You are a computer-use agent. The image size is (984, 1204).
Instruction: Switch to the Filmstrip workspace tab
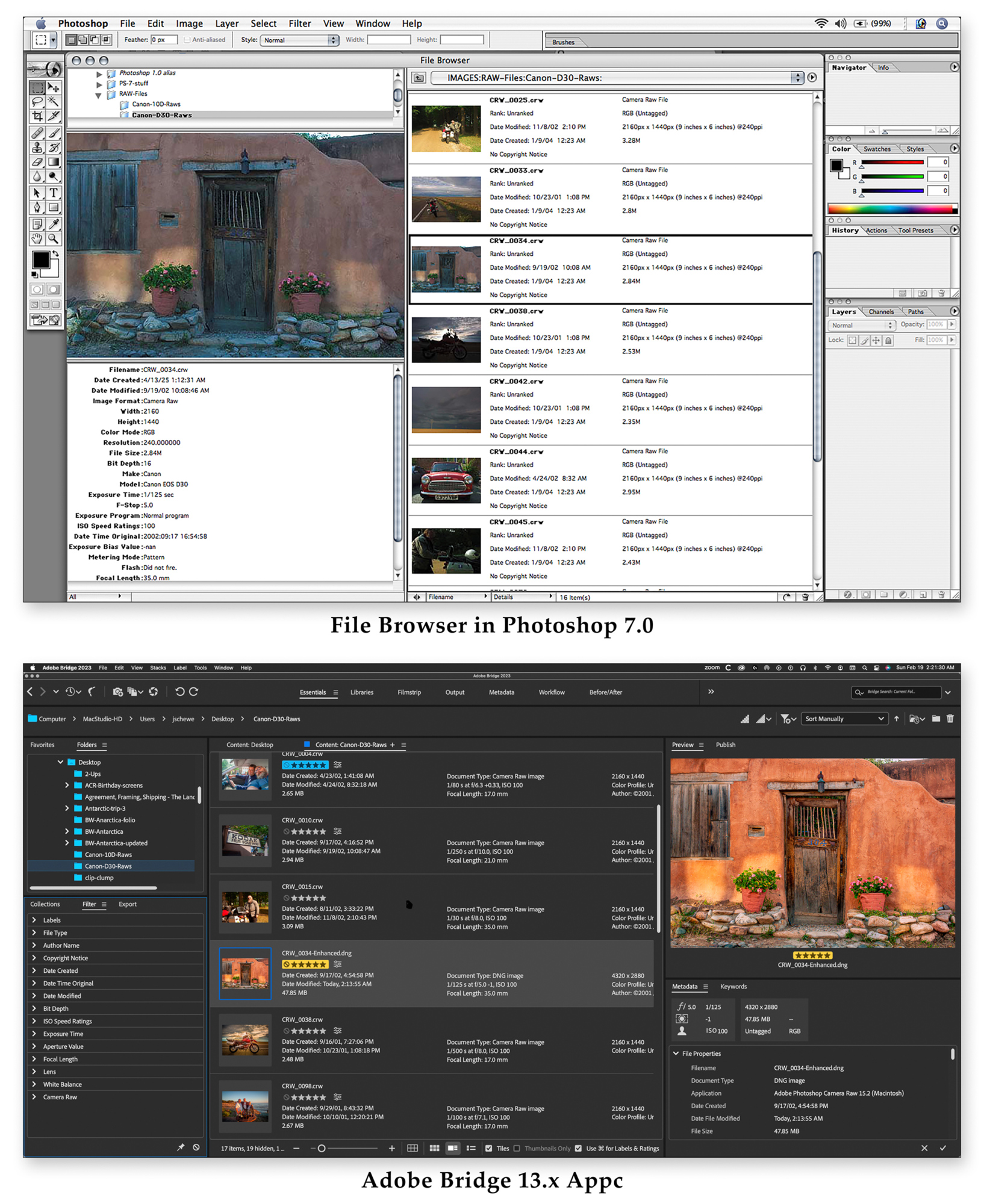click(x=409, y=692)
